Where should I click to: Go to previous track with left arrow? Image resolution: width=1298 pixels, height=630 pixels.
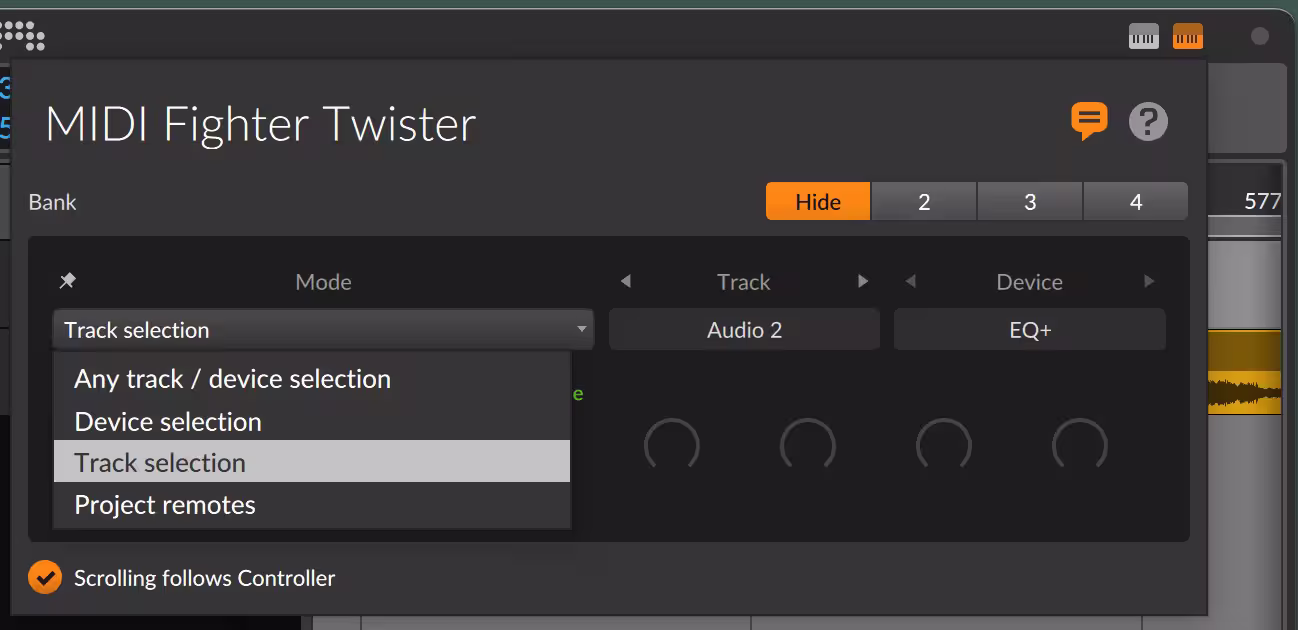(x=626, y=282)
